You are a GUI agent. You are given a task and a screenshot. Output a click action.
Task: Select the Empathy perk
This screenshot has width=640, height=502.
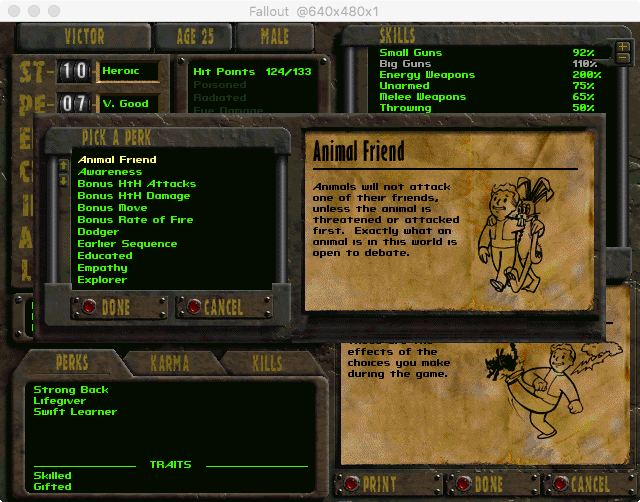point(102,268)
